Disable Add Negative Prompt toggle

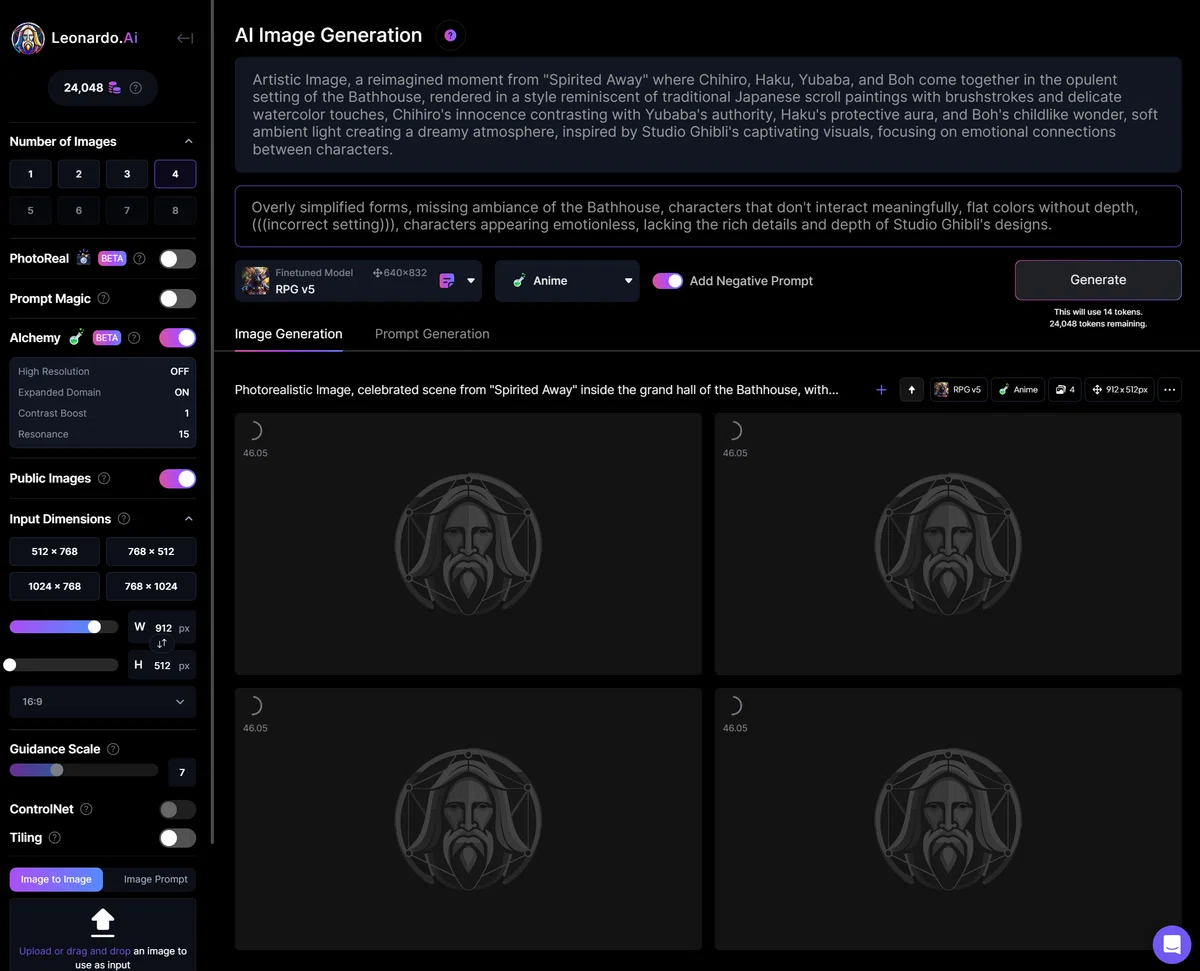tap(667, 281)
